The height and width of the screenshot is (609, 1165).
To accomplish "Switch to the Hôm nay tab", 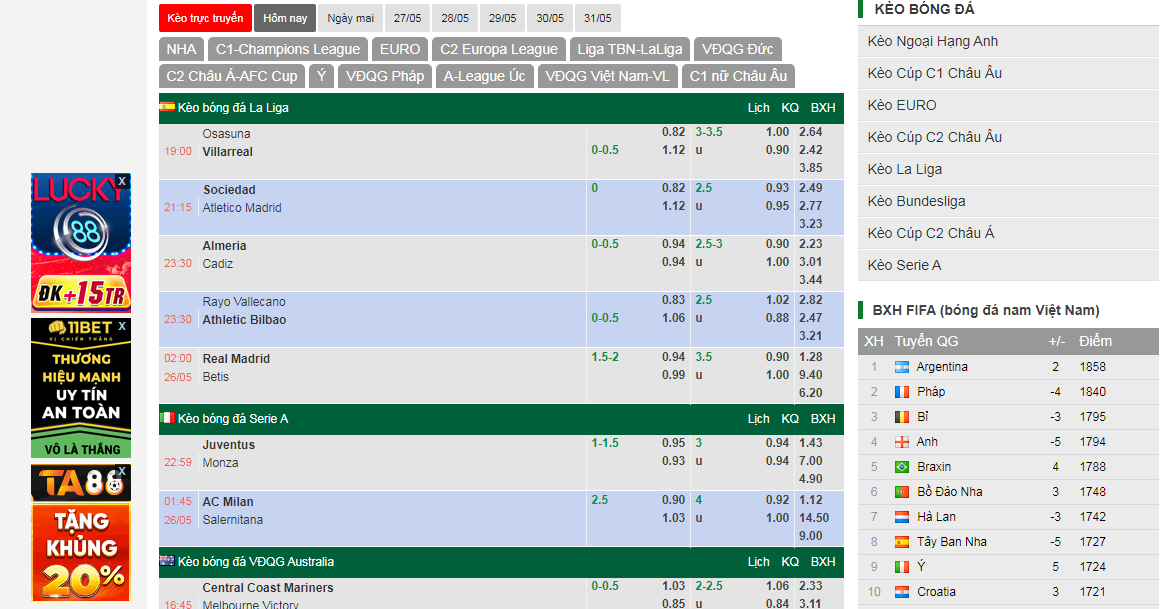I will [x=285, y=18].
